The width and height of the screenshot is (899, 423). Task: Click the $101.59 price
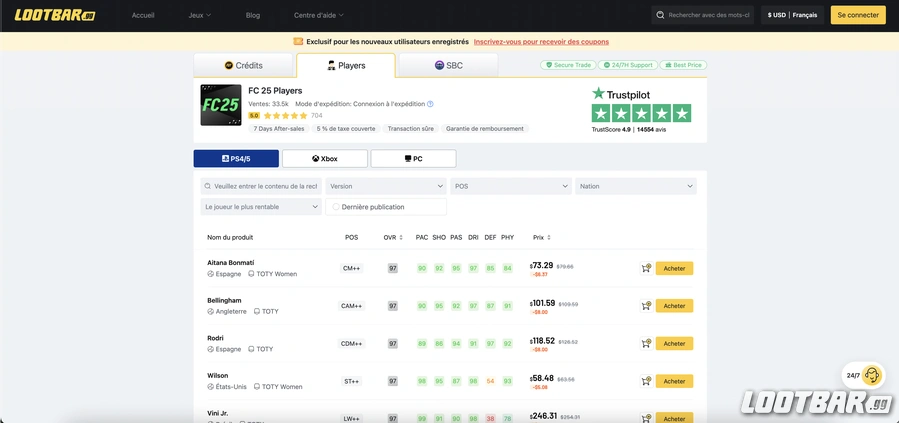(542, 303)
